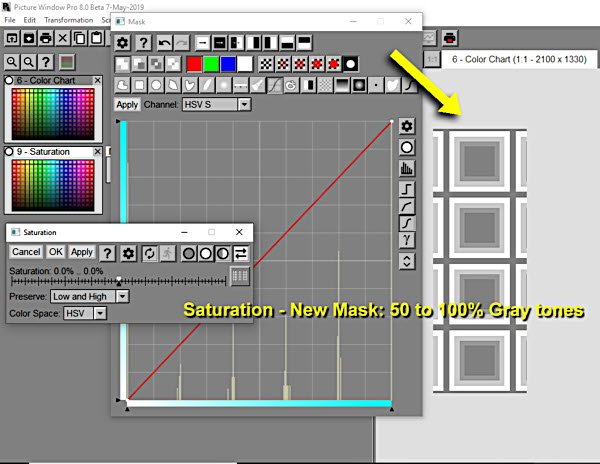Click the swap arrows icon in Saturation dialog

coord(241,253)
